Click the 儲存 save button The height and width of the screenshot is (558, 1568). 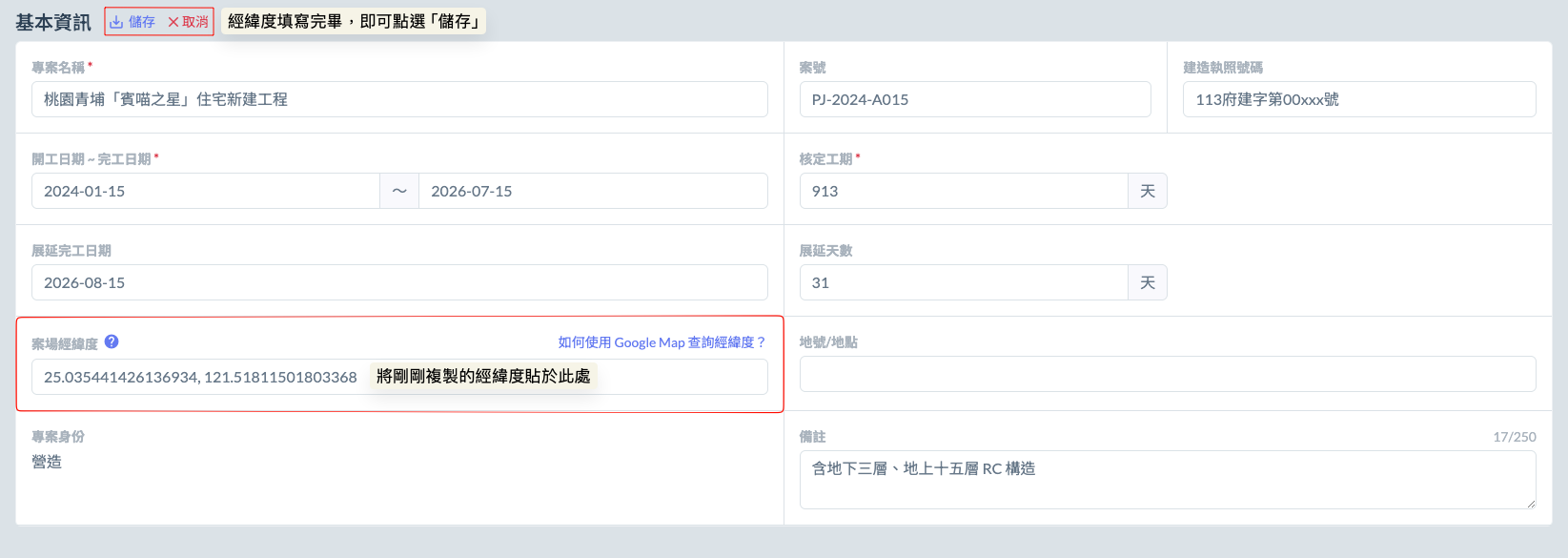point(132,22)
